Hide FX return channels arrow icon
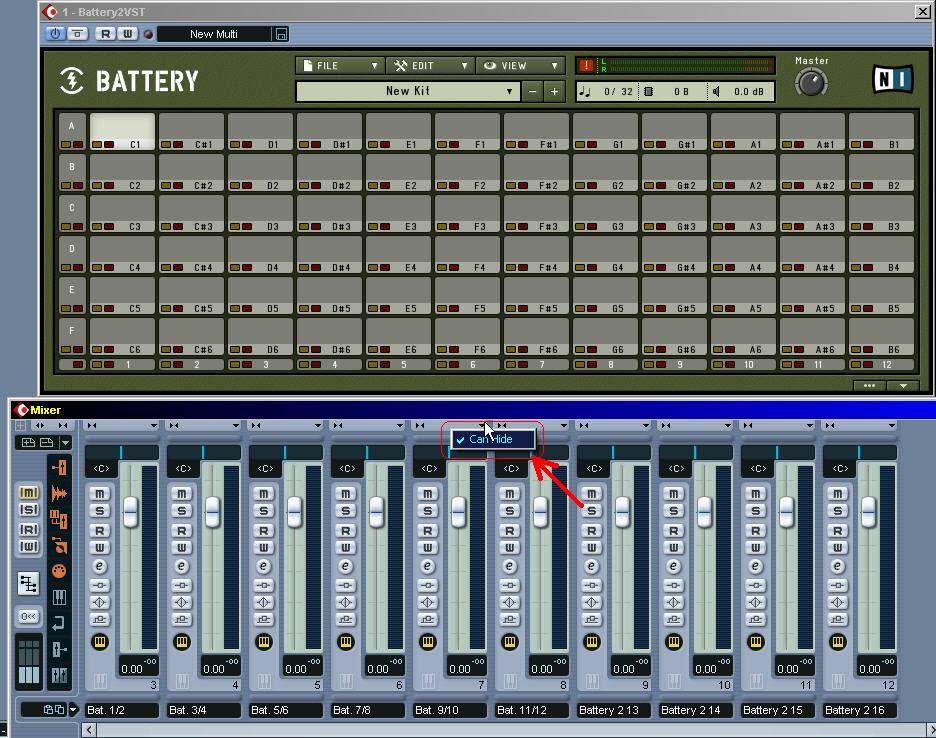This screenshot has height=738, width=936. pyautogui.click(x=59, y=623)
